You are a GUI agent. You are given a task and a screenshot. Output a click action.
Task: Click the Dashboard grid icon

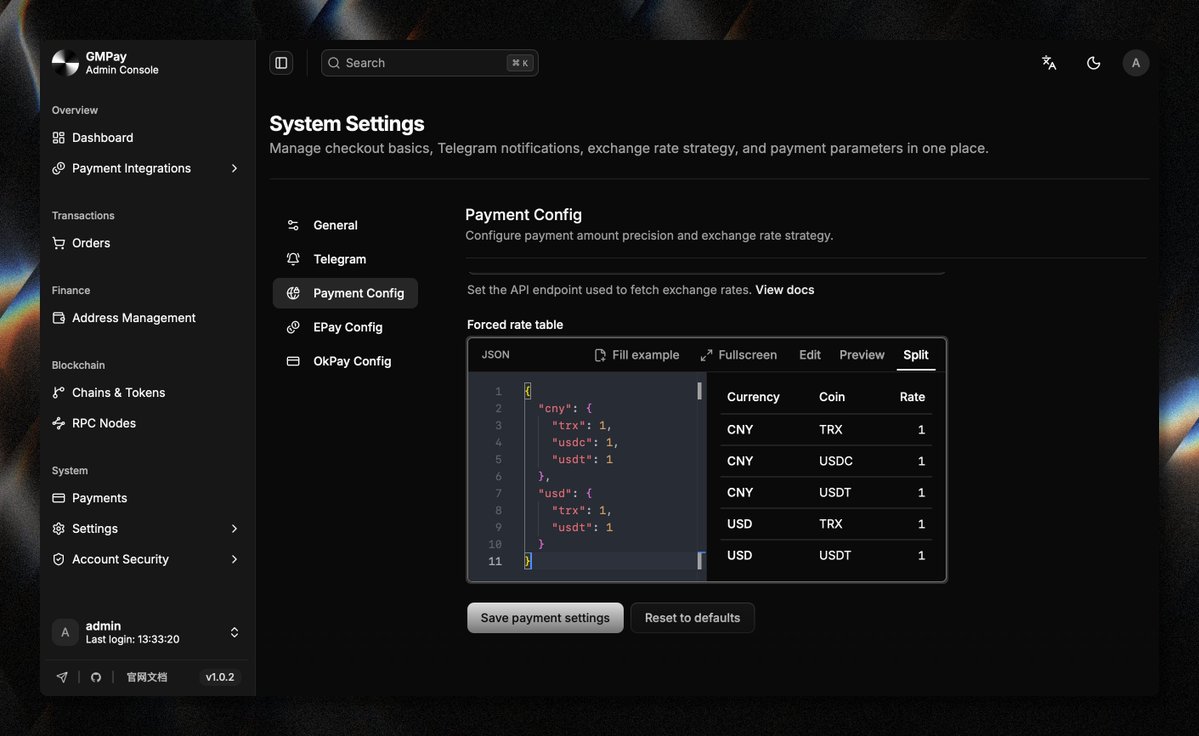click(x=58, y=138)
